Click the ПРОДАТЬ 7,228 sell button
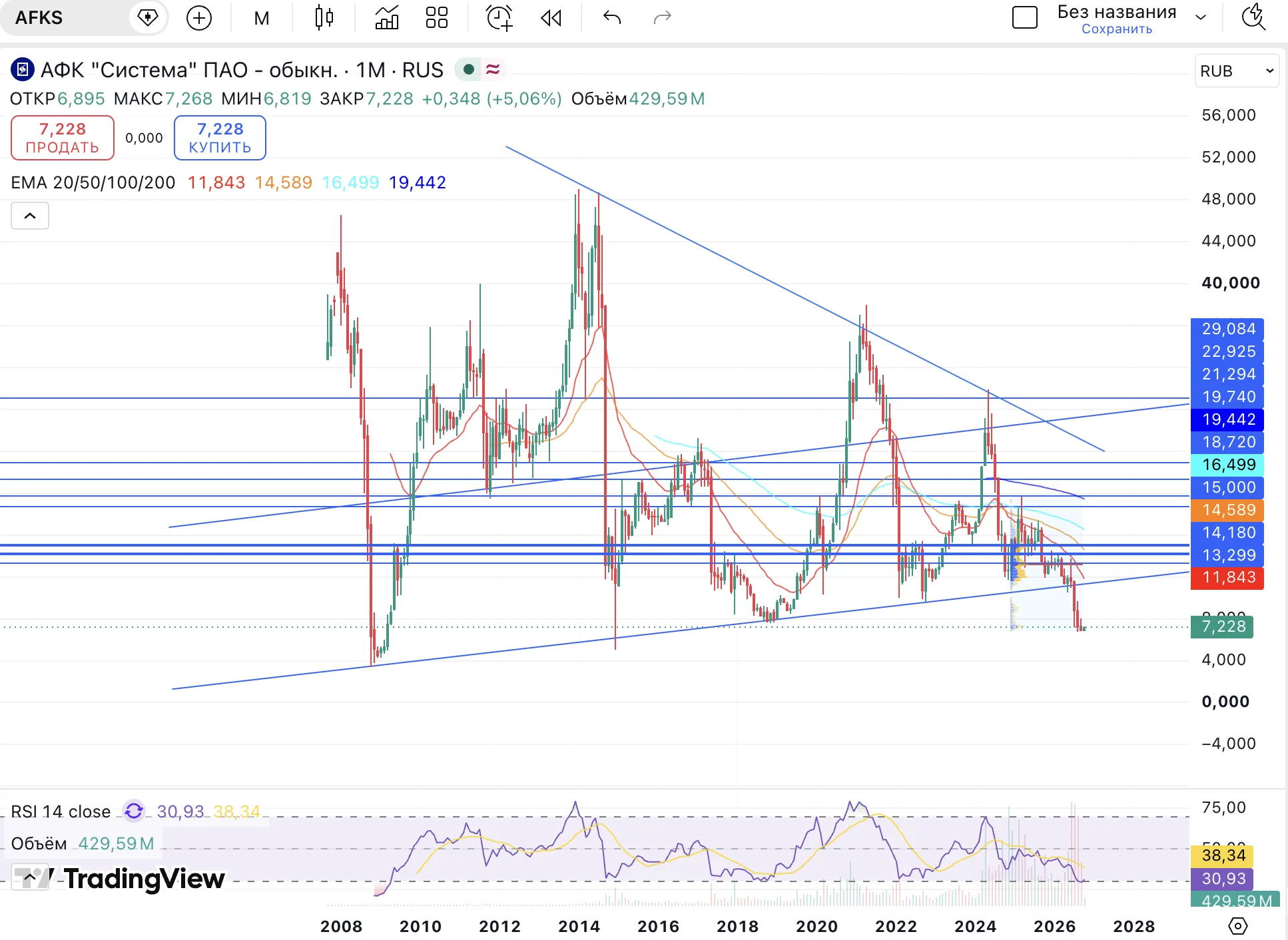This screenshot has height=940, width=1288. (x=63, y=138)
